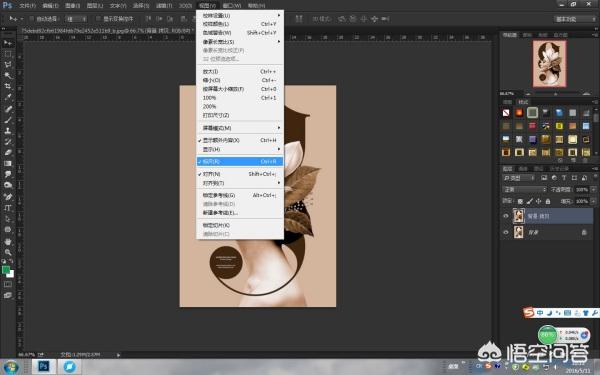Click the white background color swatch

[x=11, y=275]
